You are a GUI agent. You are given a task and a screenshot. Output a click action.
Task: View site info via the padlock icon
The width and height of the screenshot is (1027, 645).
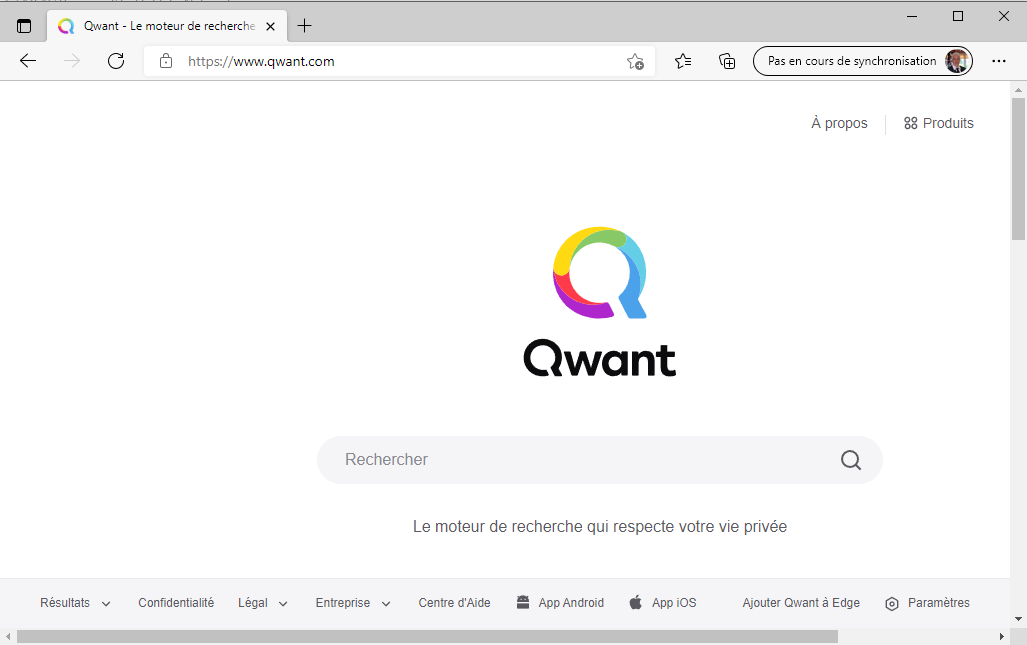(166, 61)
